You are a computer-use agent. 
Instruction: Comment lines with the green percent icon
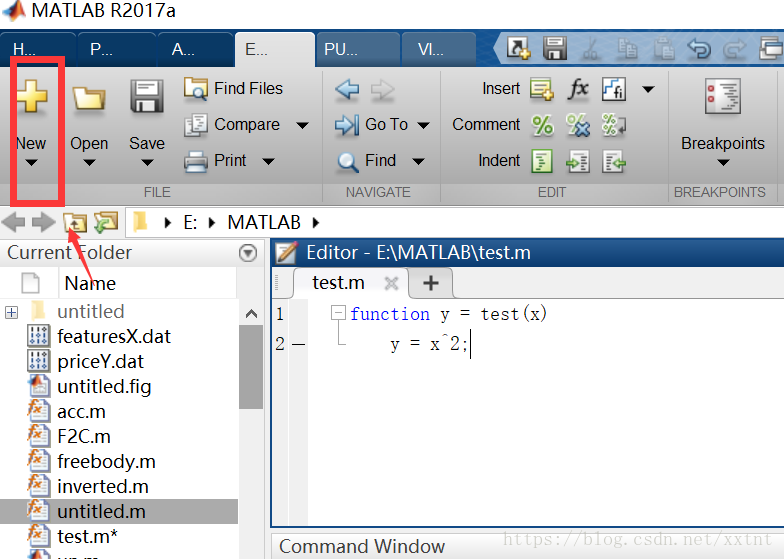(542, 125)
